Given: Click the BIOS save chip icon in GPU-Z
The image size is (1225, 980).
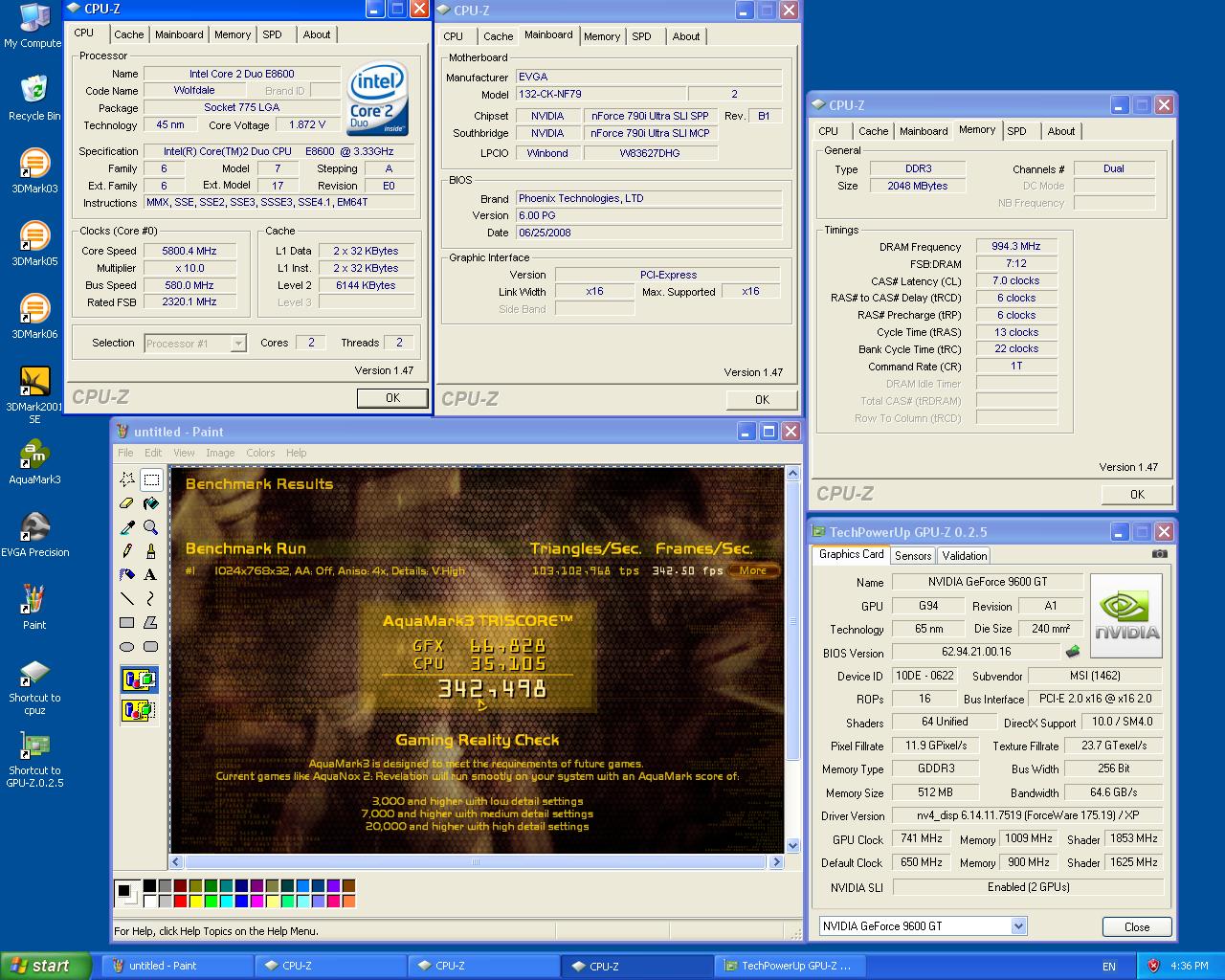Looking at the screenshot, I should pos(1073,652).
